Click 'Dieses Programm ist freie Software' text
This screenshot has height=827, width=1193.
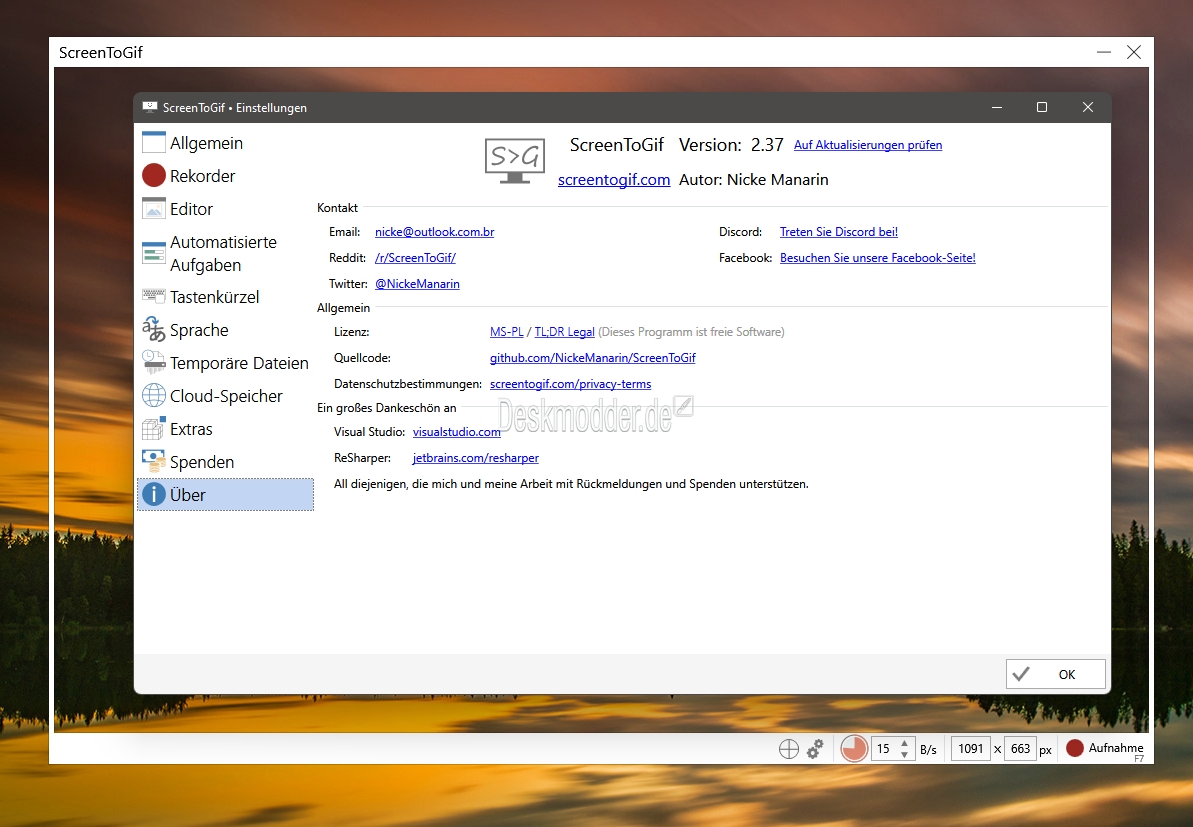(x=691, y=332)
